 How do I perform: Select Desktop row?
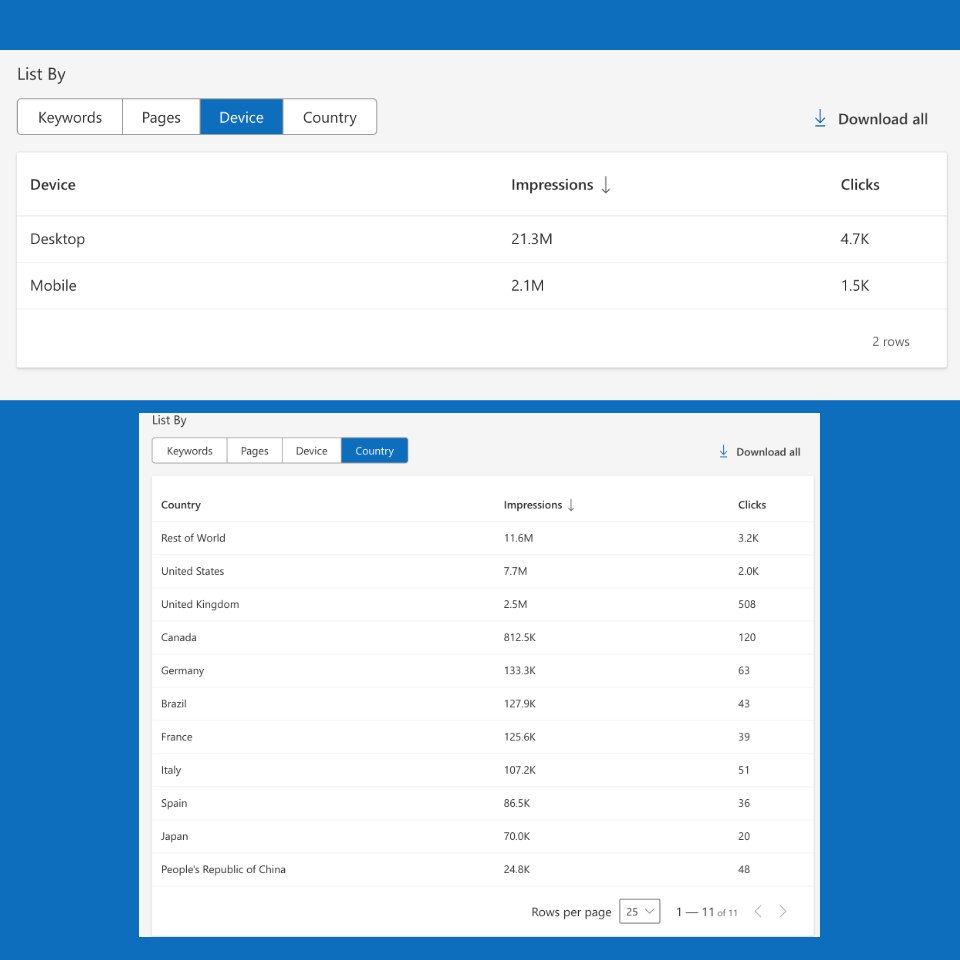click(482, 239)
